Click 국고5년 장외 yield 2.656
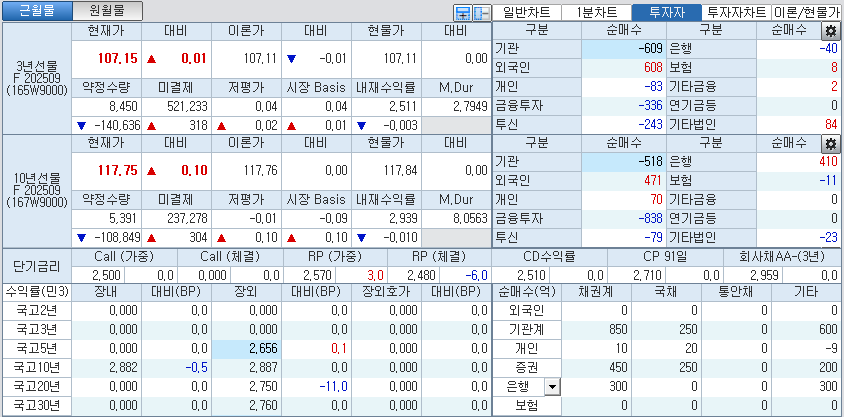The image size is (844, 417). pyautogui.click(x=263, y=349)
